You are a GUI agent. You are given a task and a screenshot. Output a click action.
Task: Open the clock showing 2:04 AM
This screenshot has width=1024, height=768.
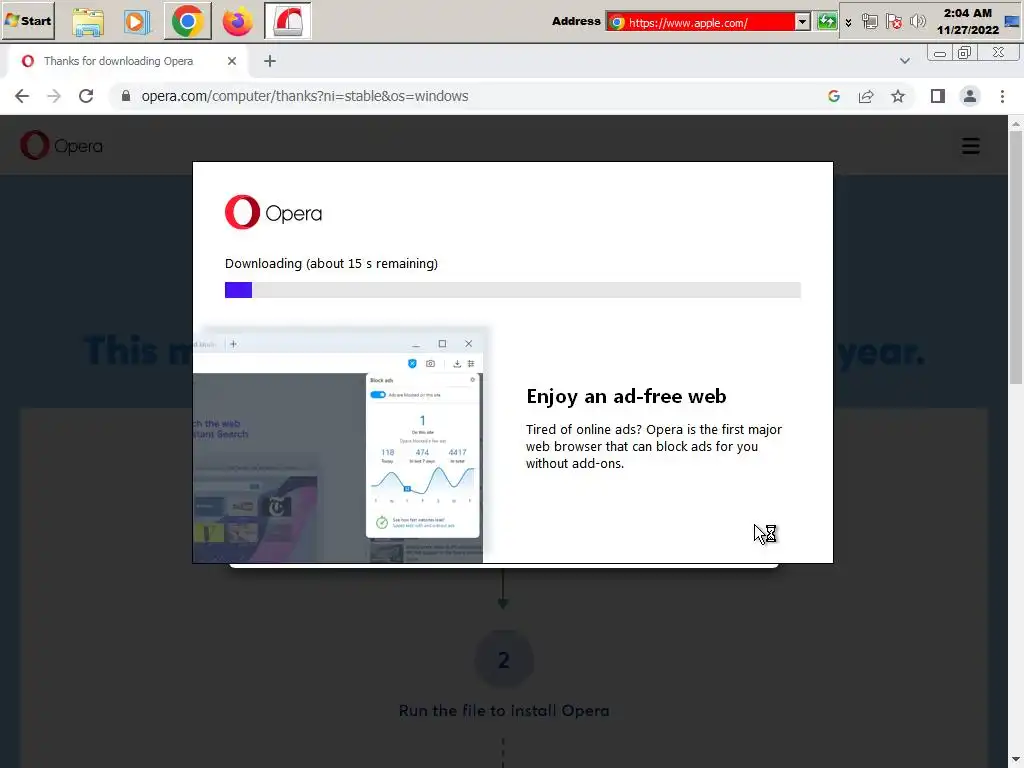point(967,21)
